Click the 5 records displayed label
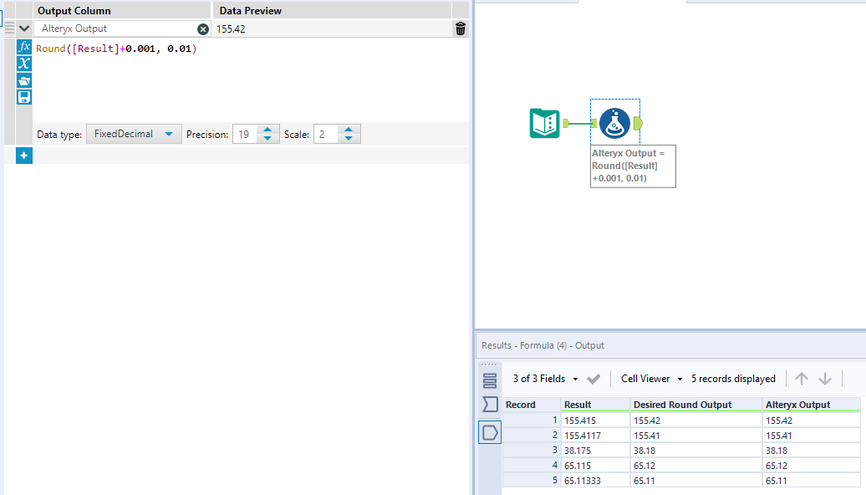The height and width of the screenshot is (495, 866). (733, 379)
